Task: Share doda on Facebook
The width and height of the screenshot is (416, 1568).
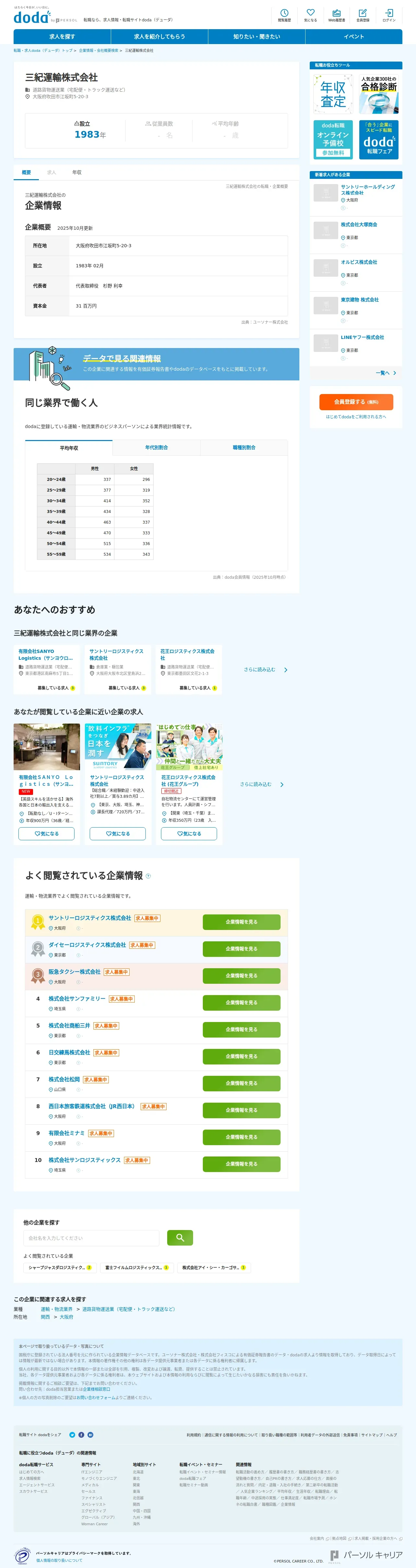Action: [x=82, y=1435]
